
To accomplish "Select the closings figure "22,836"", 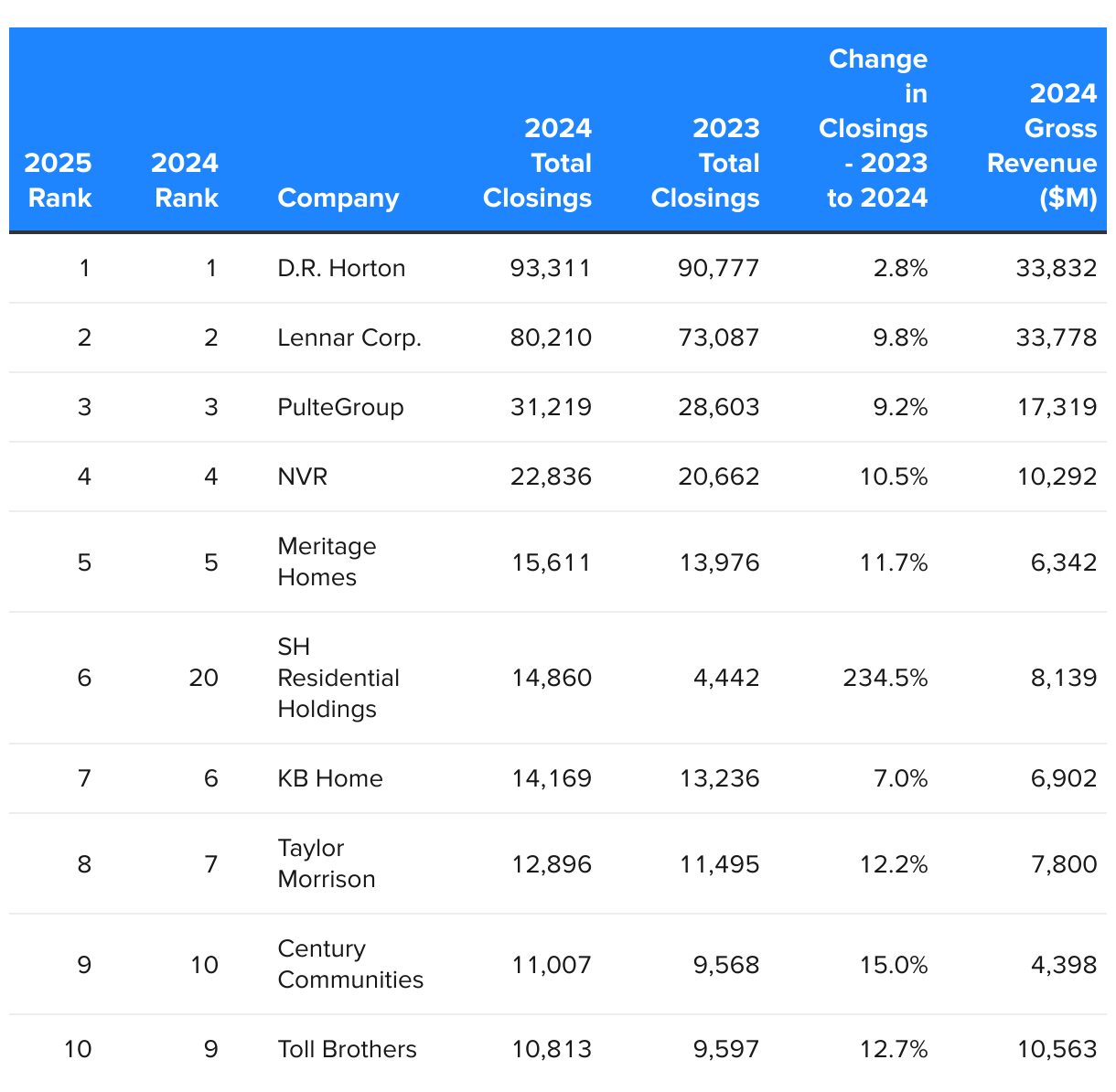I will click(552, 476).
